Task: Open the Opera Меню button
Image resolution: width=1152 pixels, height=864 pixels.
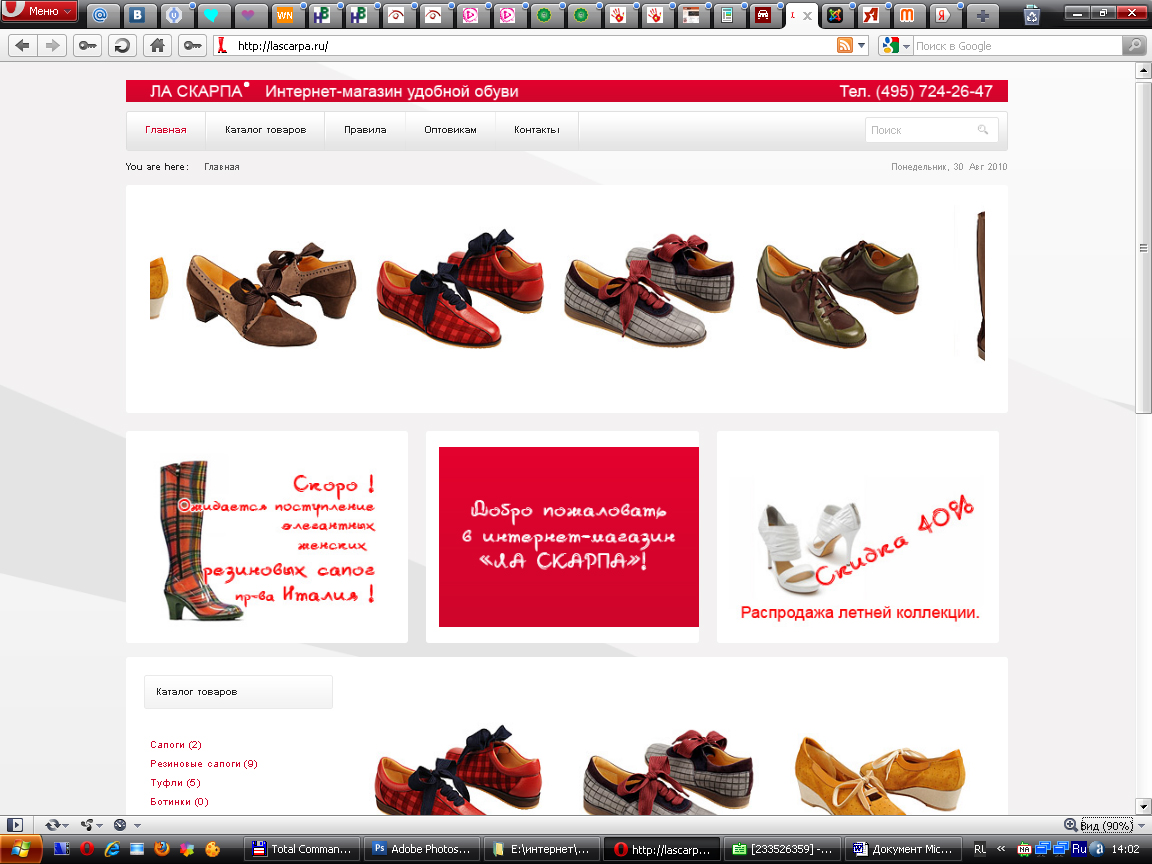Action: click(x=41, y=11)
